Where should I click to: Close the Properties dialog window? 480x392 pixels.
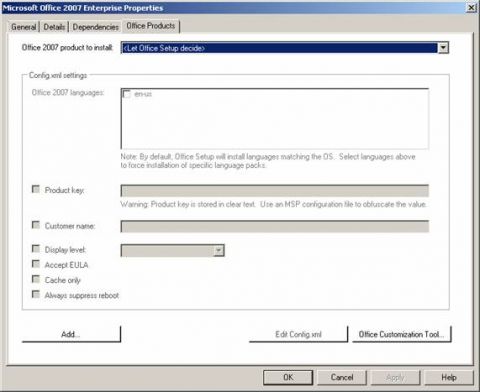coord(471,8)
